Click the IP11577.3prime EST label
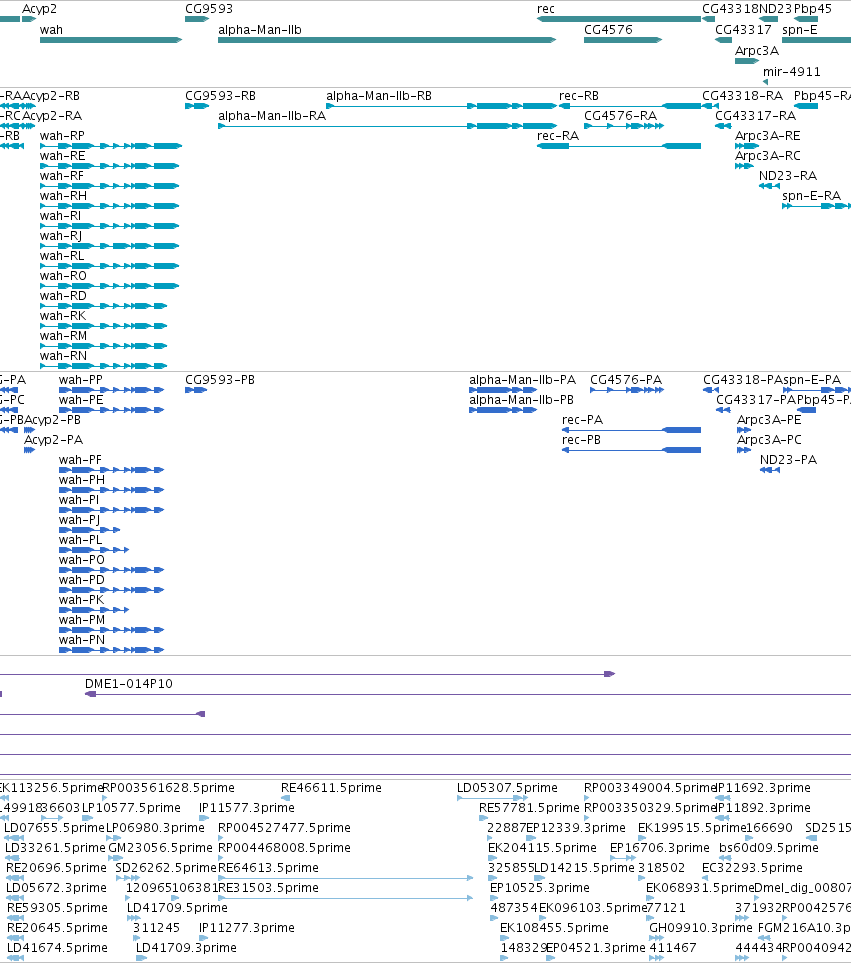Screen dimensions: 851x963 tap(247, 808)
